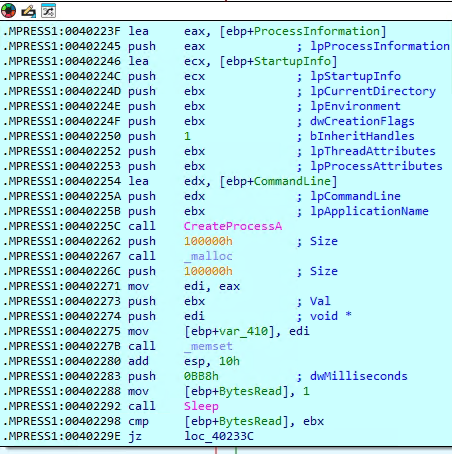Screen dimensions: 452x454
Task: Select the StartupInfo variable operand
Action: click(292, 61)
